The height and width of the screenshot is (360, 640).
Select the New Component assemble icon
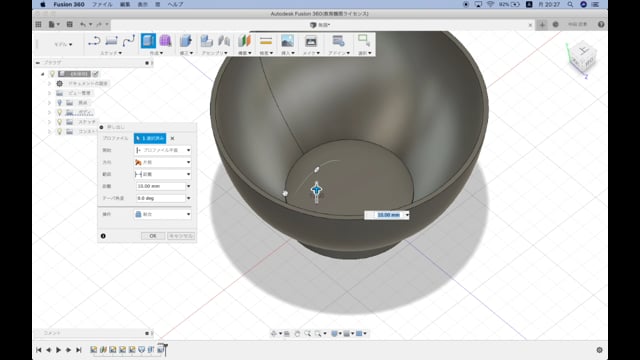[x=207, y=41]
